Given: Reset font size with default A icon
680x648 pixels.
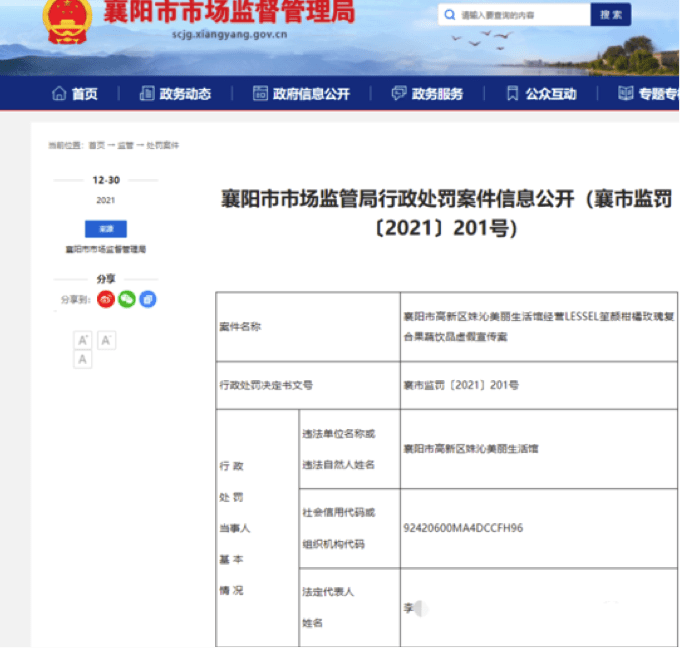Looking at the screenshot, I should coord(84,359).
